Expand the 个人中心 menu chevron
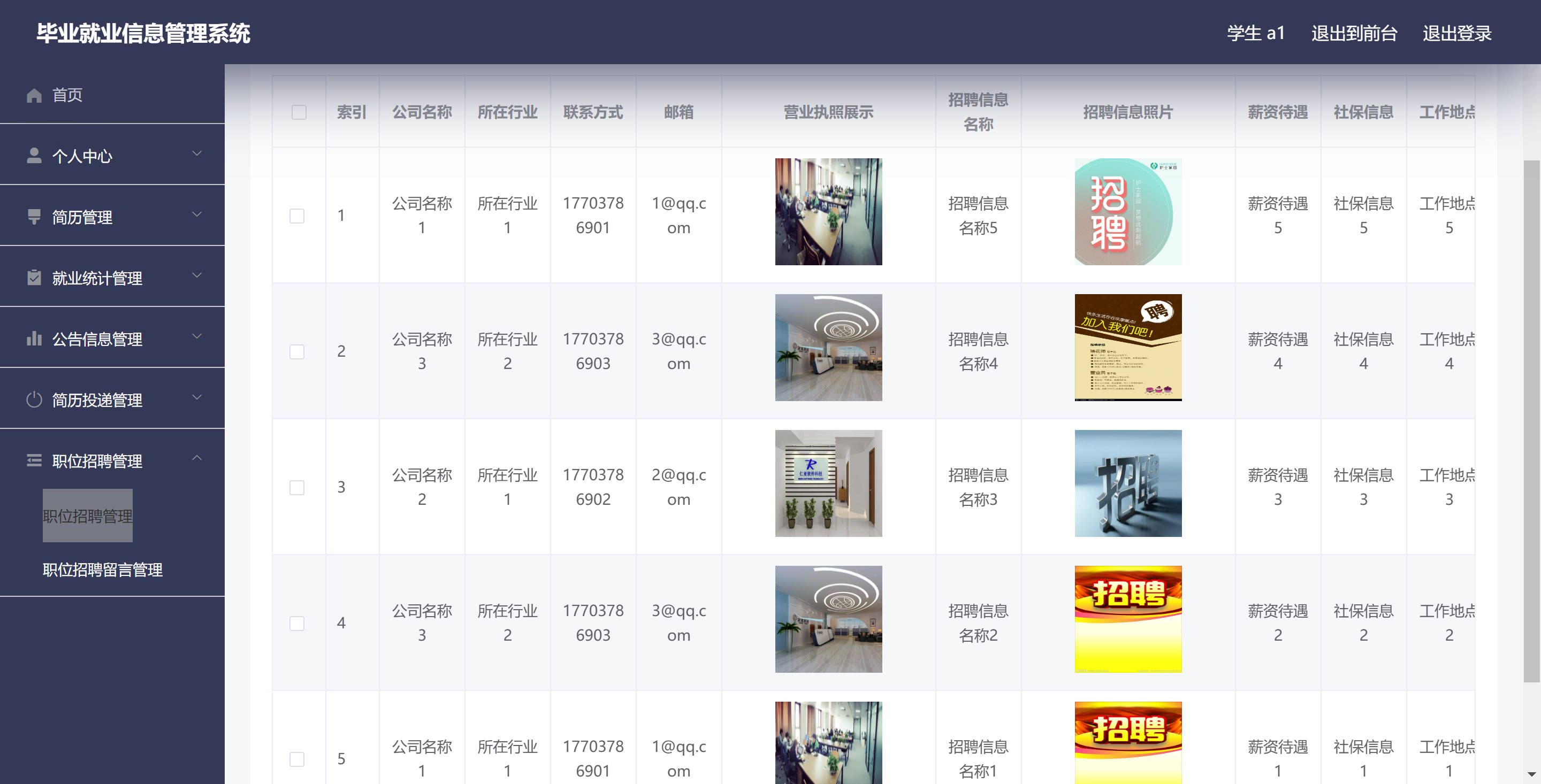This screenshot has height=784, width=1541. click(197, 153)
